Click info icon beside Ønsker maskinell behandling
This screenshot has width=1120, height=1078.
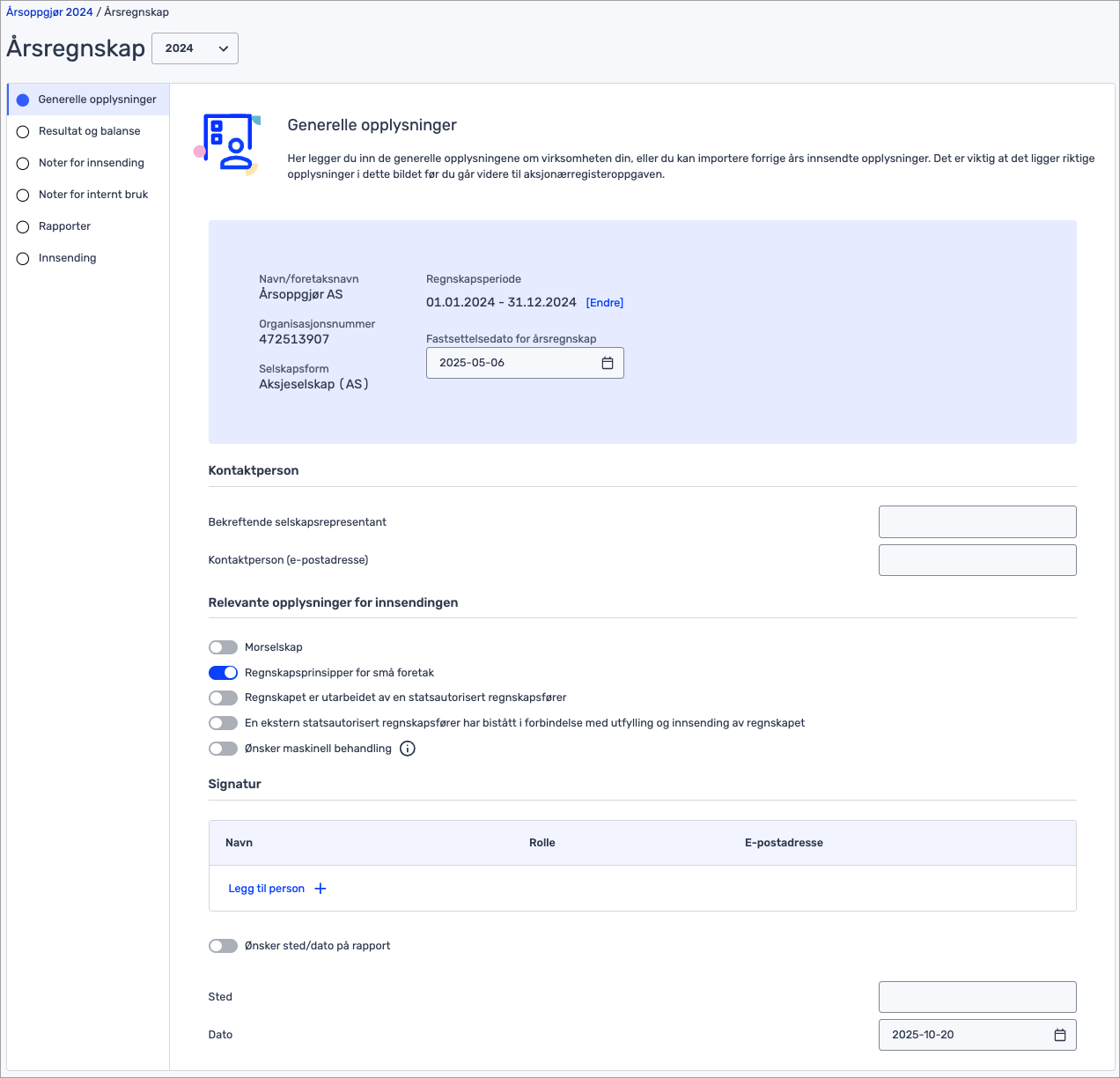pyautogui.click(x=408, y=749)
